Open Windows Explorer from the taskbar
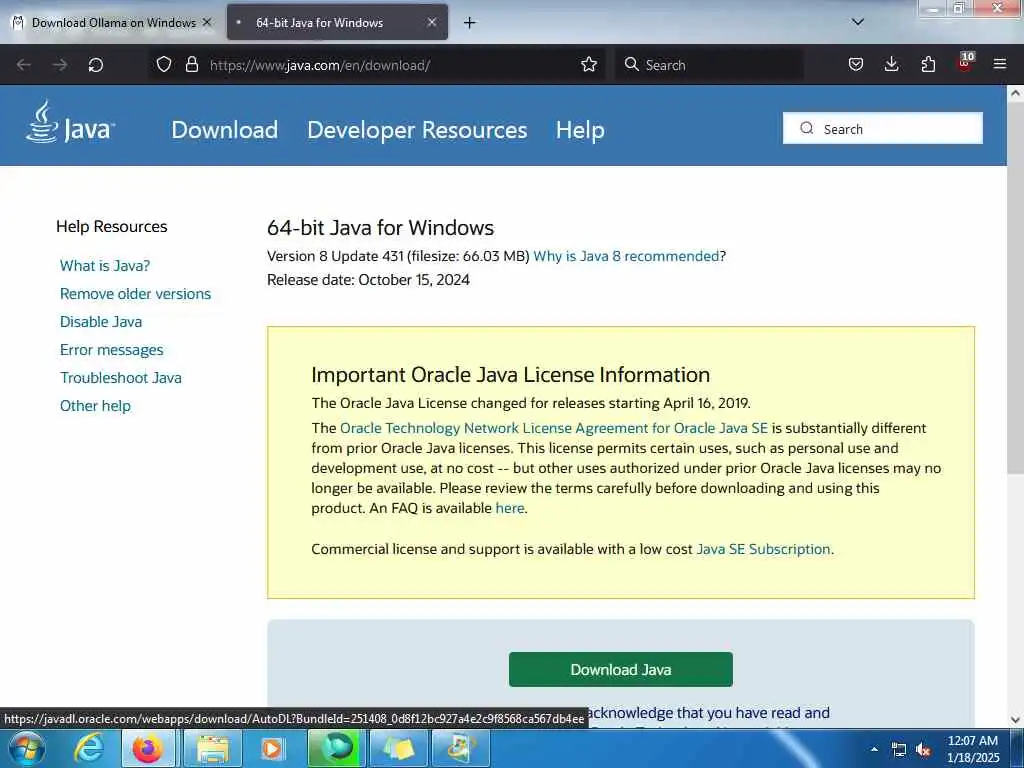 [212, 748]
